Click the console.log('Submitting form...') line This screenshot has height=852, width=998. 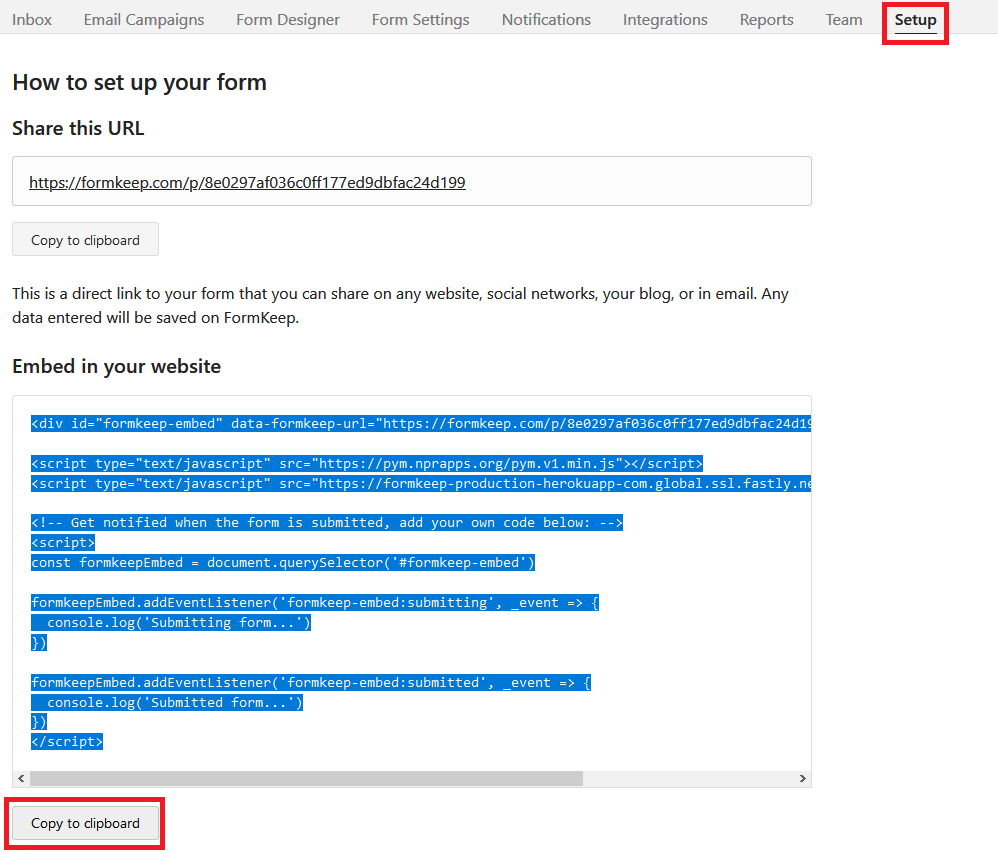(x=171, y=623)
